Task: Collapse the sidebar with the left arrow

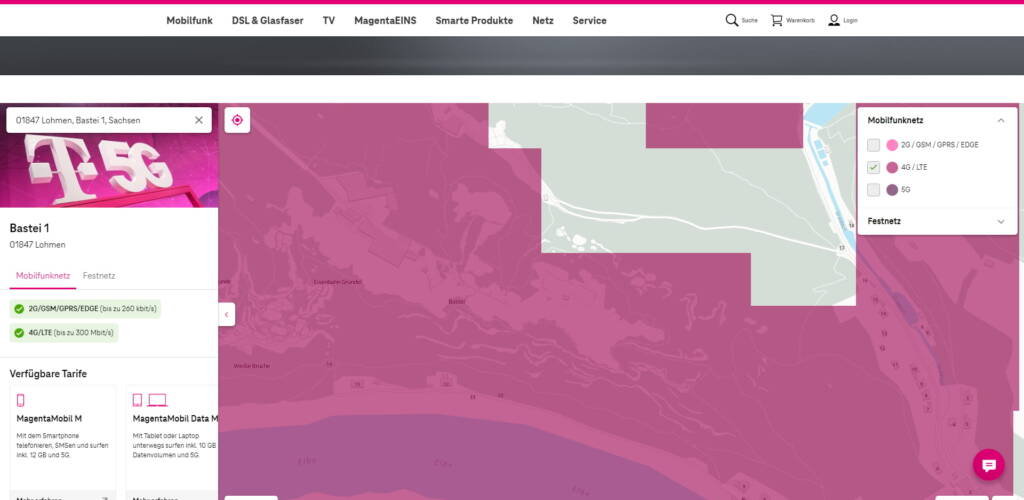Action: [227, 314]
